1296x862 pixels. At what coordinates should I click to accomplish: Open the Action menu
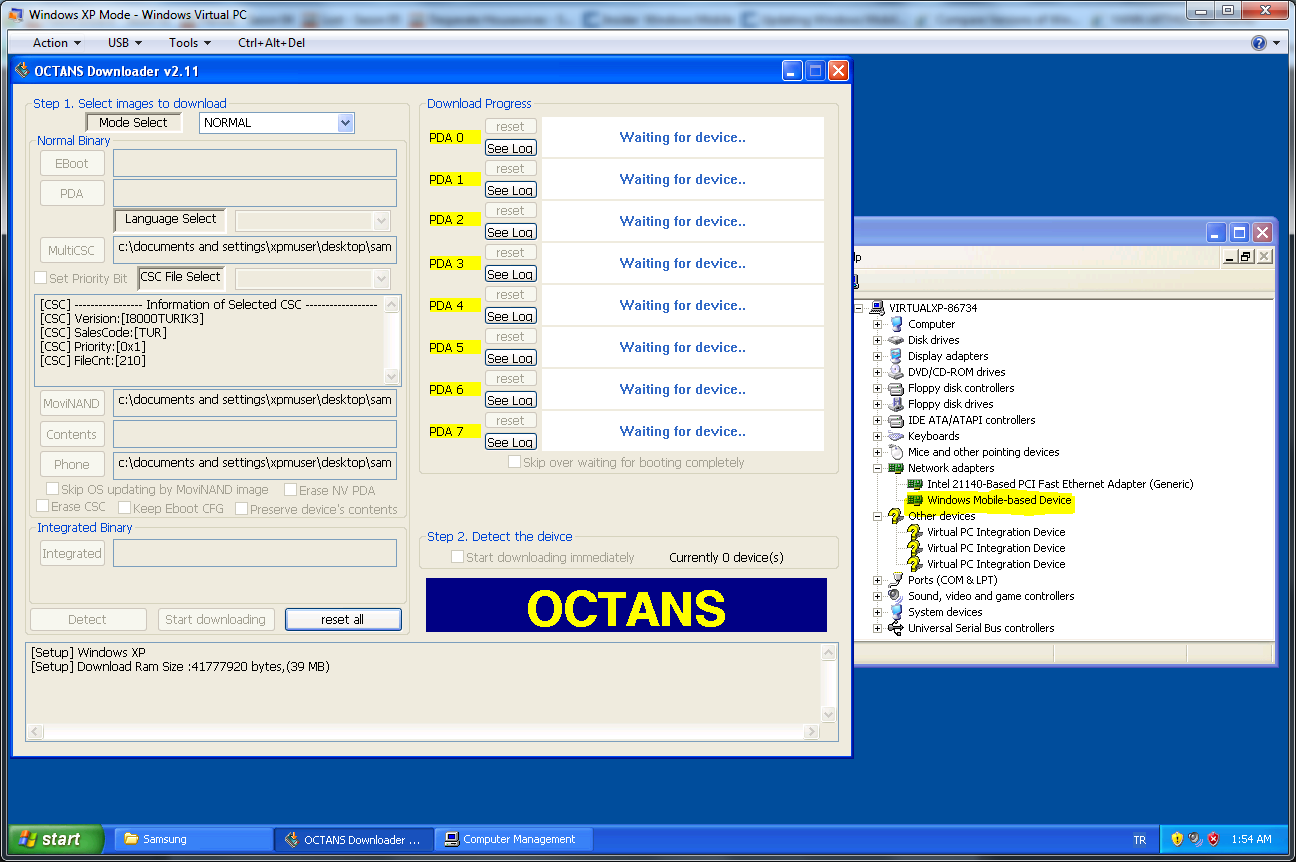[x=57, y=43]
